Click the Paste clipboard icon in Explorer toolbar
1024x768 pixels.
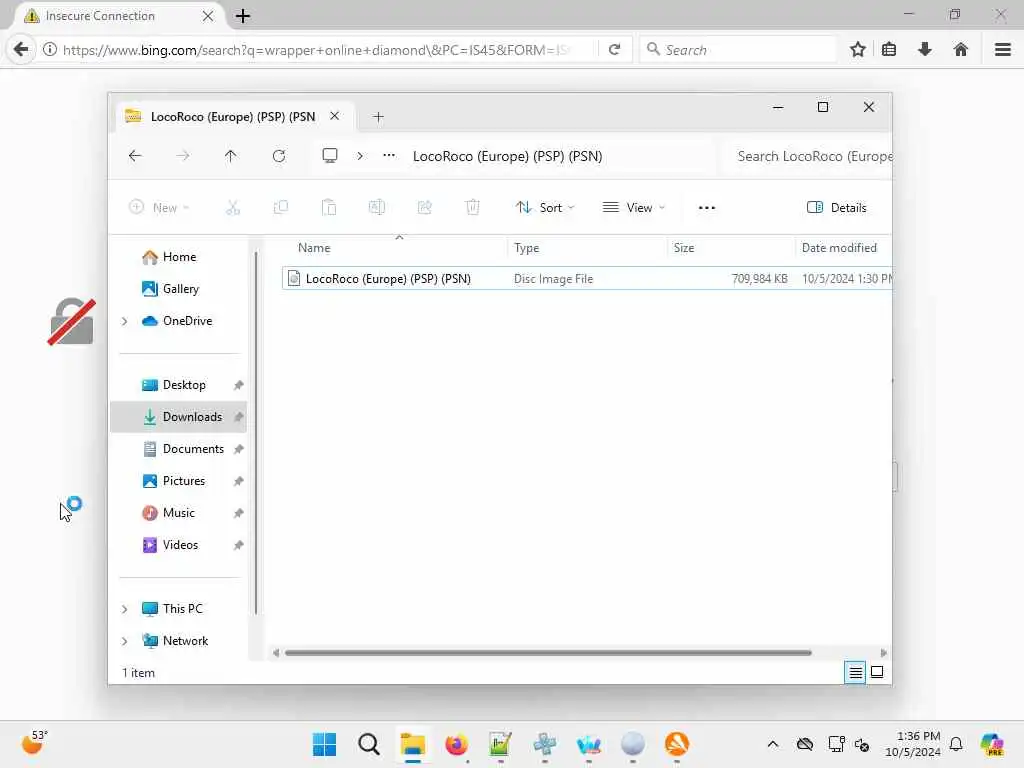click(329, 208)
